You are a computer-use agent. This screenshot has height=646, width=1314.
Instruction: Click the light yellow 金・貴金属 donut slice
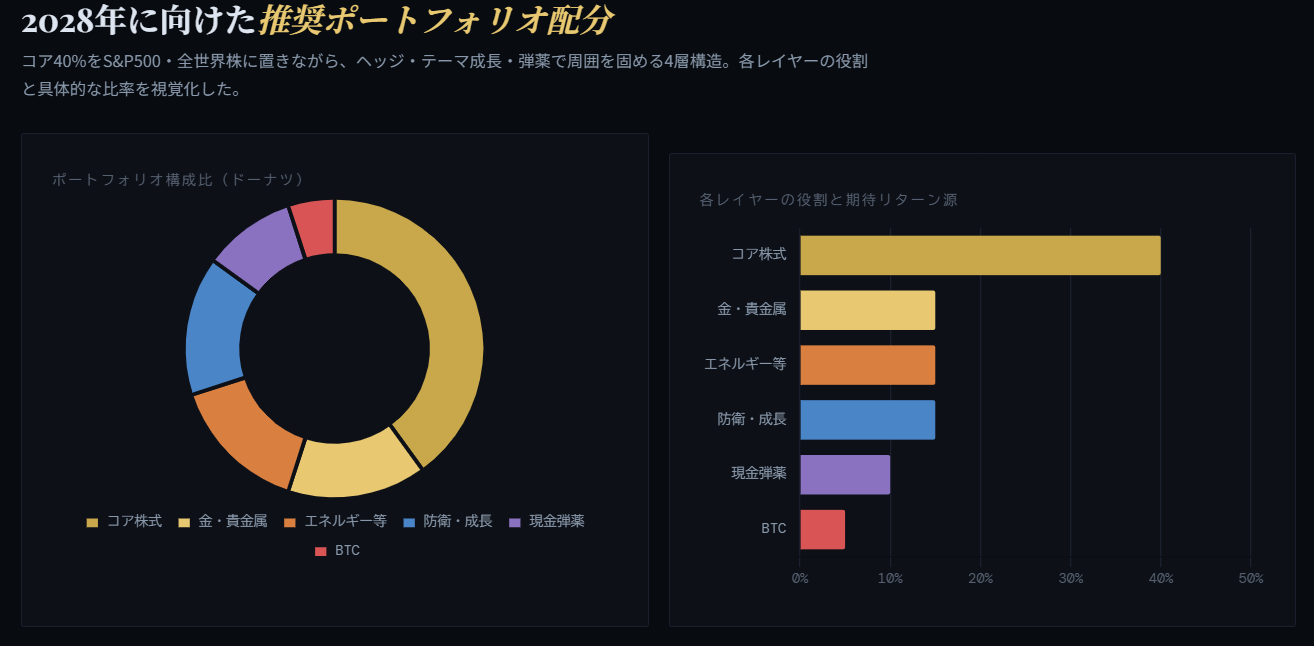pos(353,469)
